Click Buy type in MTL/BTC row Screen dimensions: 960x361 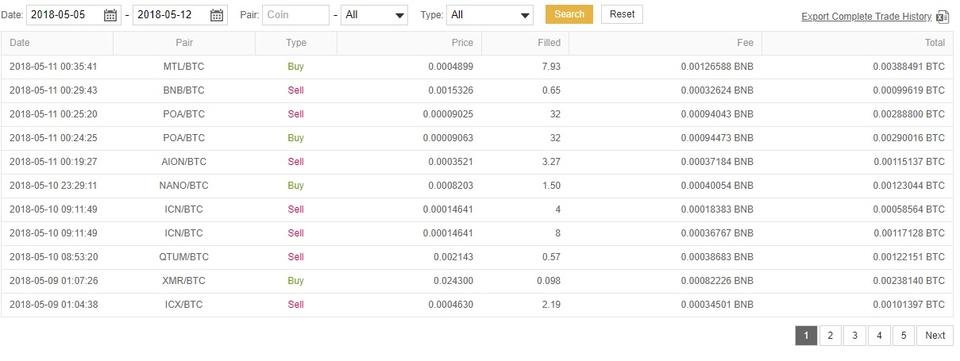(x=296, y=67)
